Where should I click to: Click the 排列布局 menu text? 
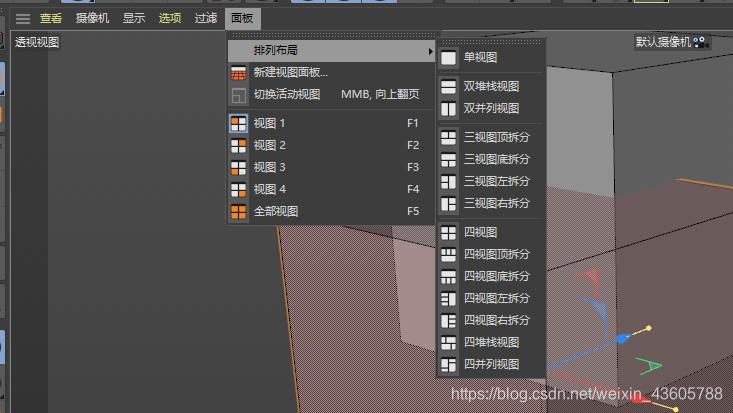click(x=275, y=51)
